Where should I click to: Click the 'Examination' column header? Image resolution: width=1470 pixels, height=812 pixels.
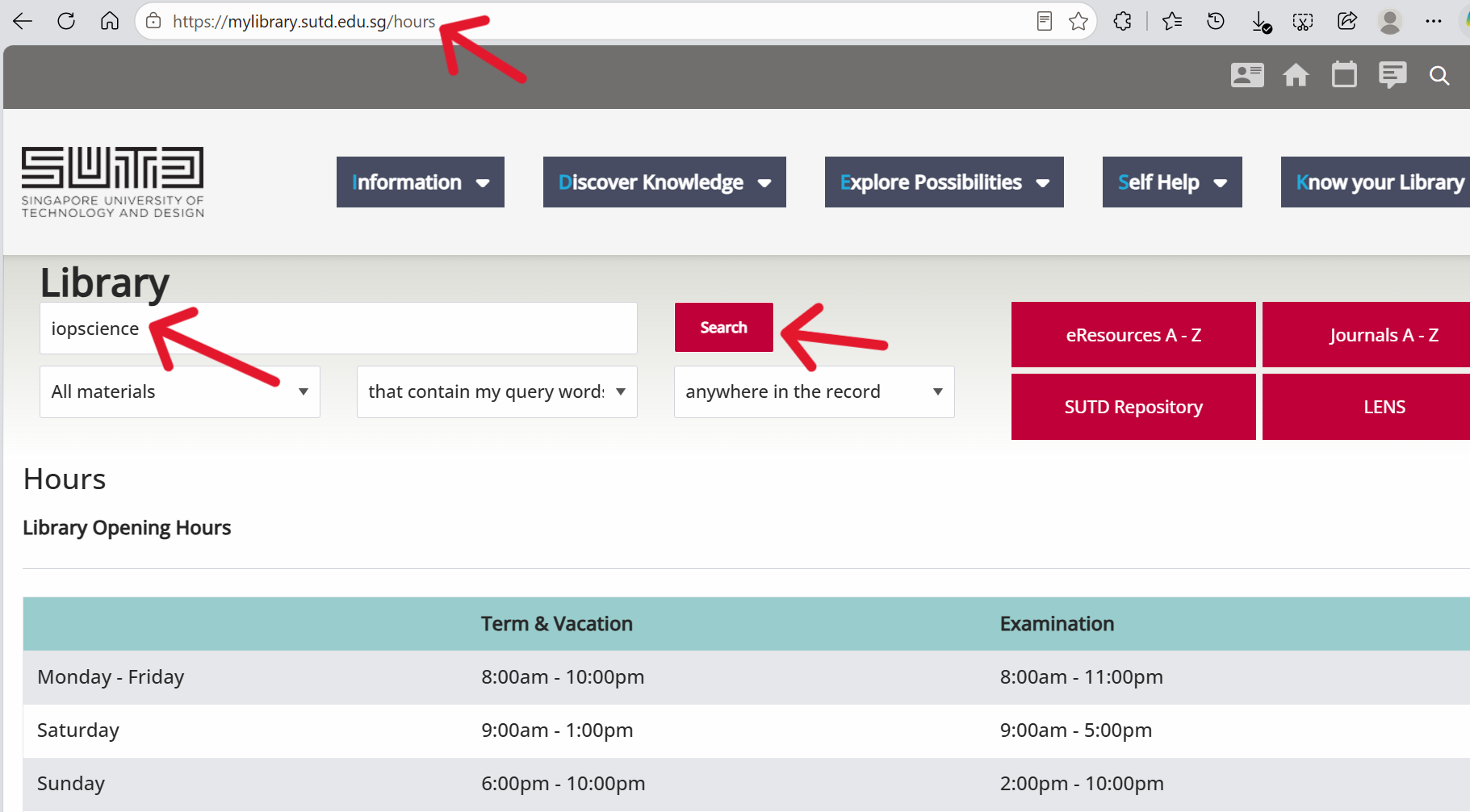pyautogui.click(x=1057, y=624)
